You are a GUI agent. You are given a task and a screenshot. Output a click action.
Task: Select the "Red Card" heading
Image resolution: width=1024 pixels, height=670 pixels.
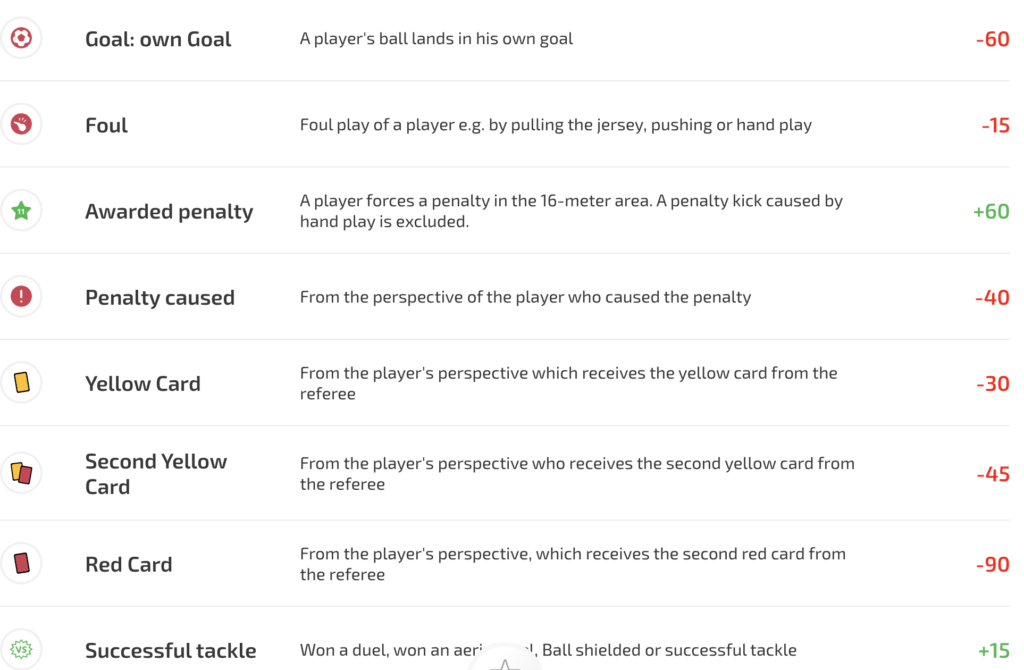click(x=129, y=564)
